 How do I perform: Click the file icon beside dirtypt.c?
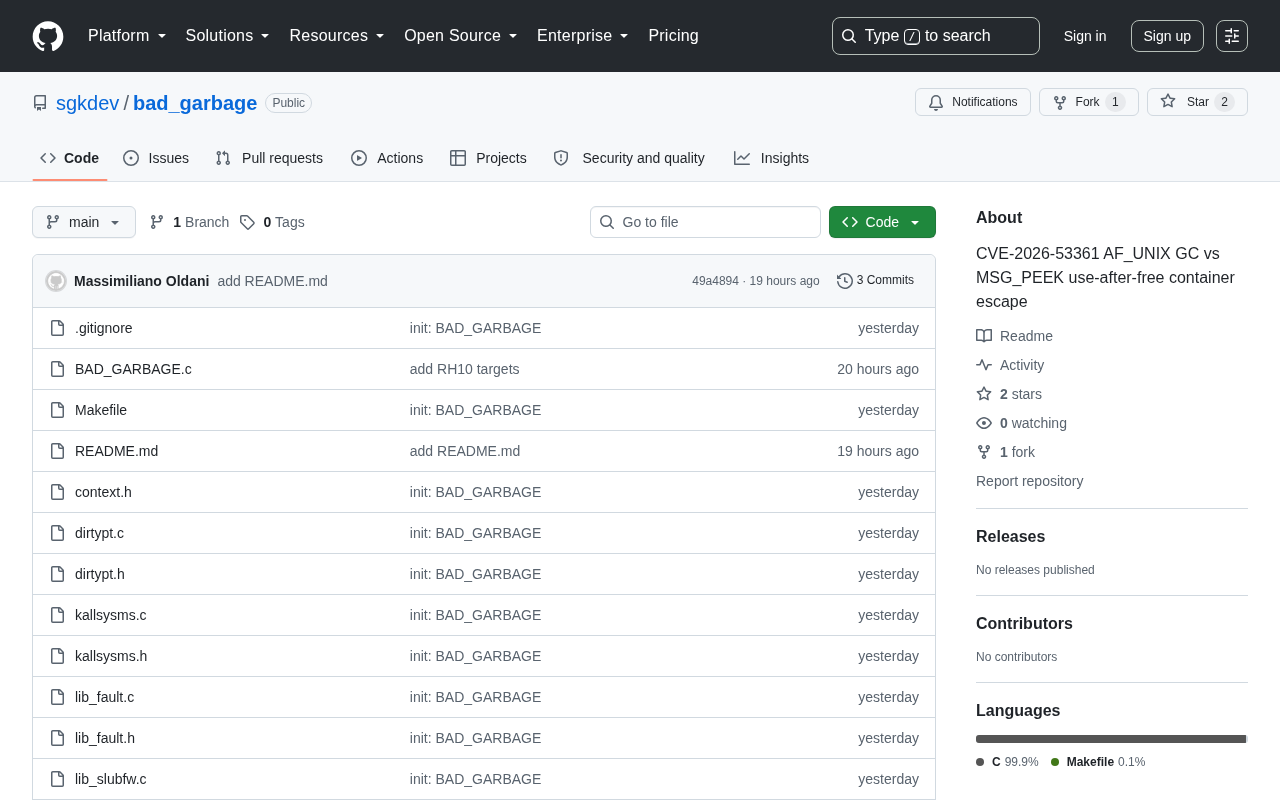coord(58,533)
